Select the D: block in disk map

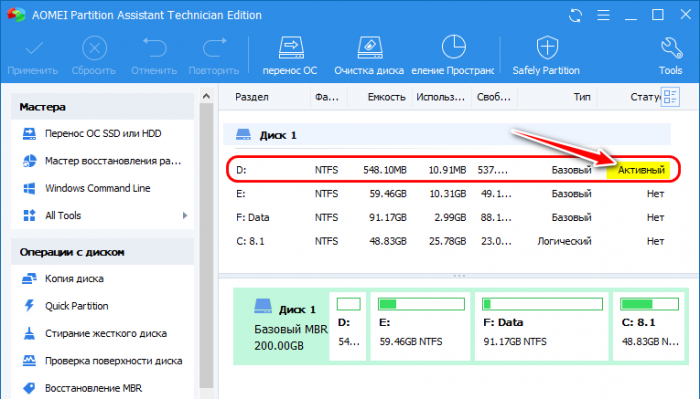(348, 326)
